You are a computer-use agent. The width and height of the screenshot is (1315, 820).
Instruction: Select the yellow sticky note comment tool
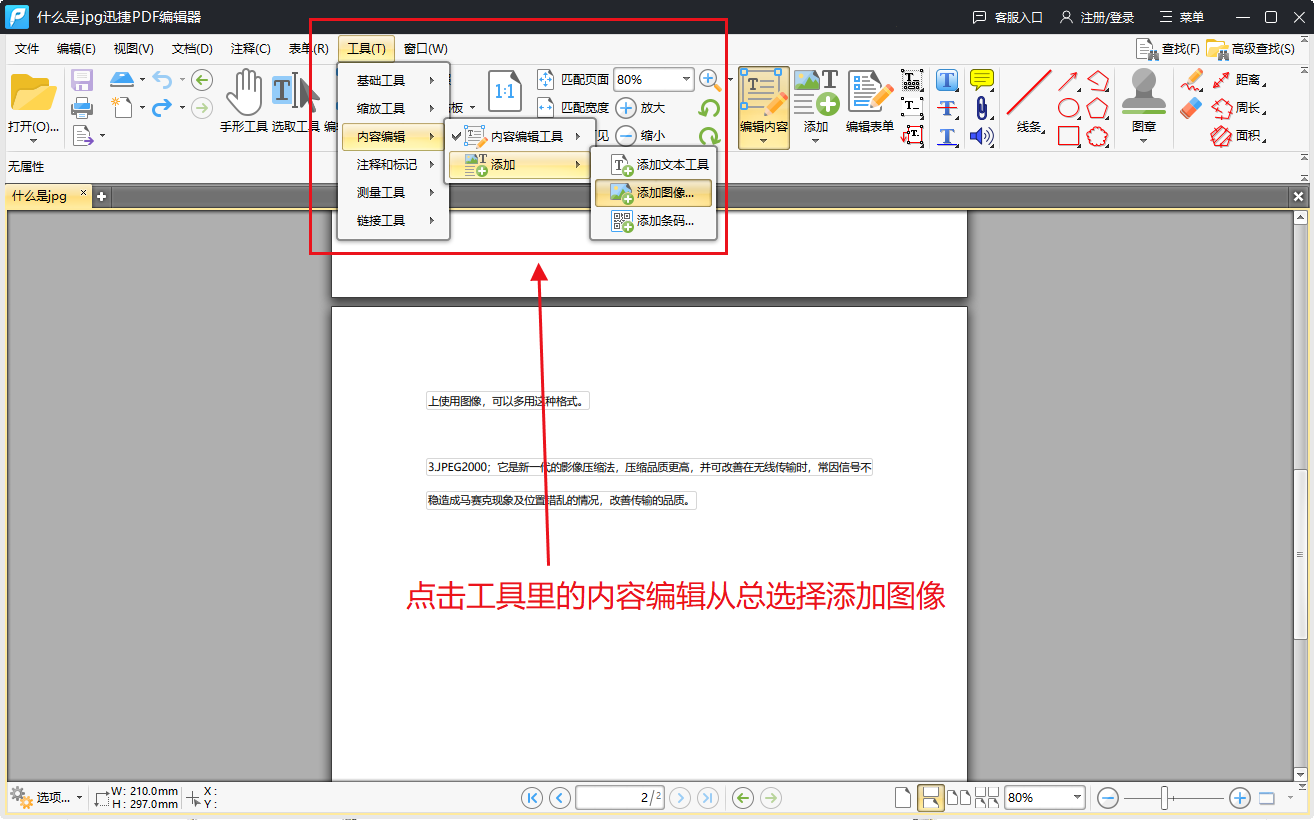click(x=982, y=80)
